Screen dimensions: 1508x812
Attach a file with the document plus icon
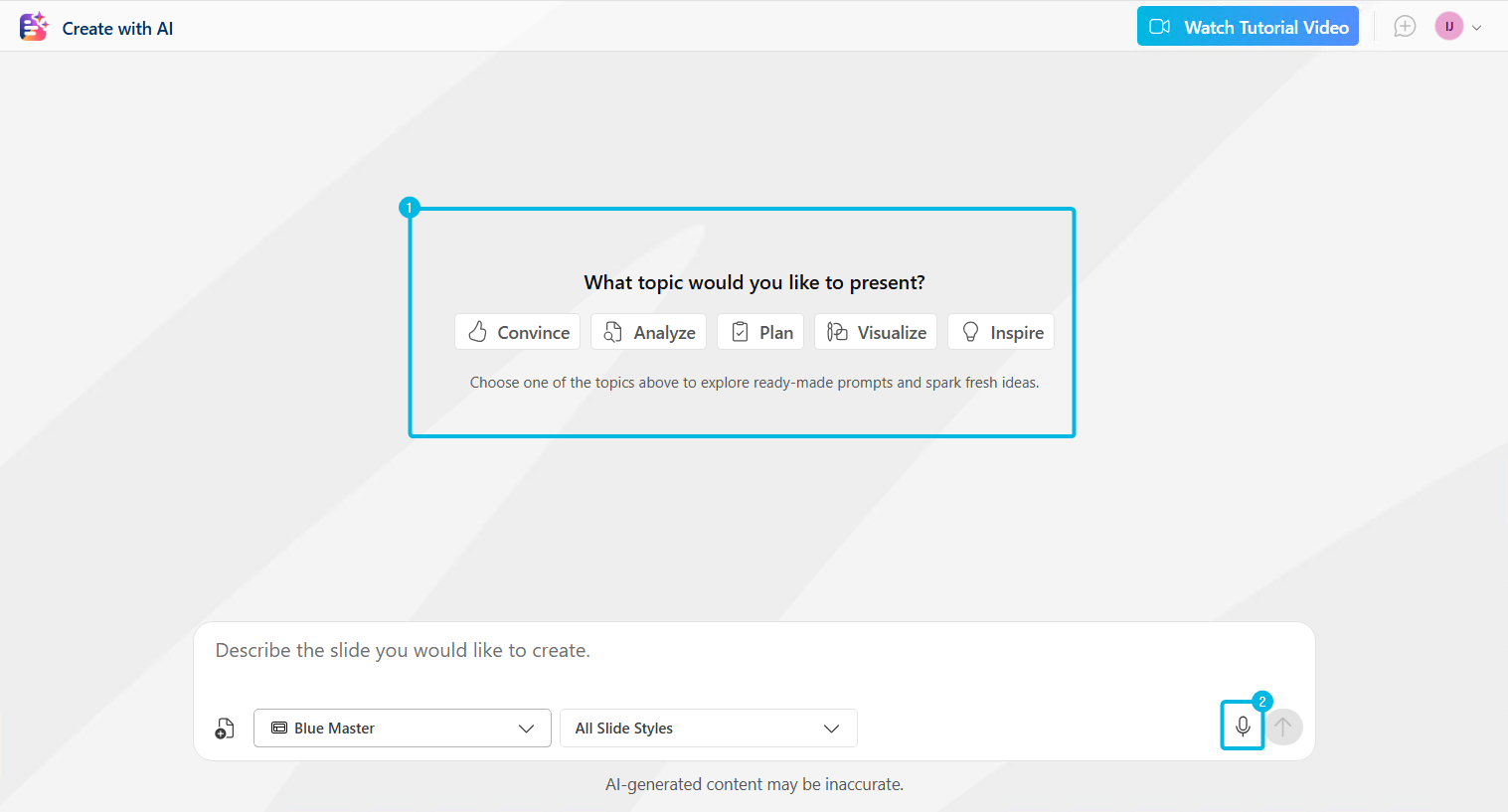[225, 729]
